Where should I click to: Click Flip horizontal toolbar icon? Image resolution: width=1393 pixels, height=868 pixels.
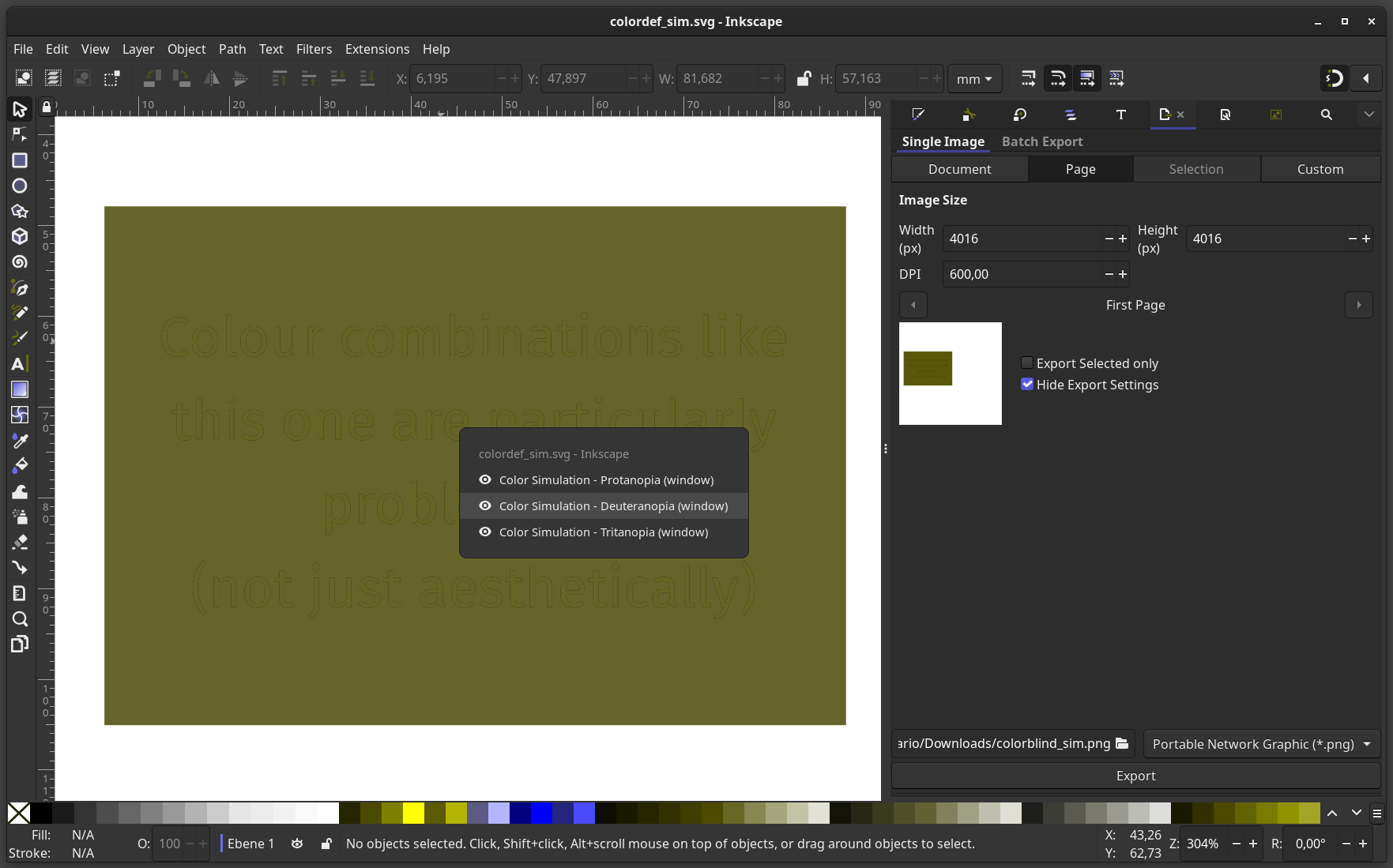[x=211, y=78]
